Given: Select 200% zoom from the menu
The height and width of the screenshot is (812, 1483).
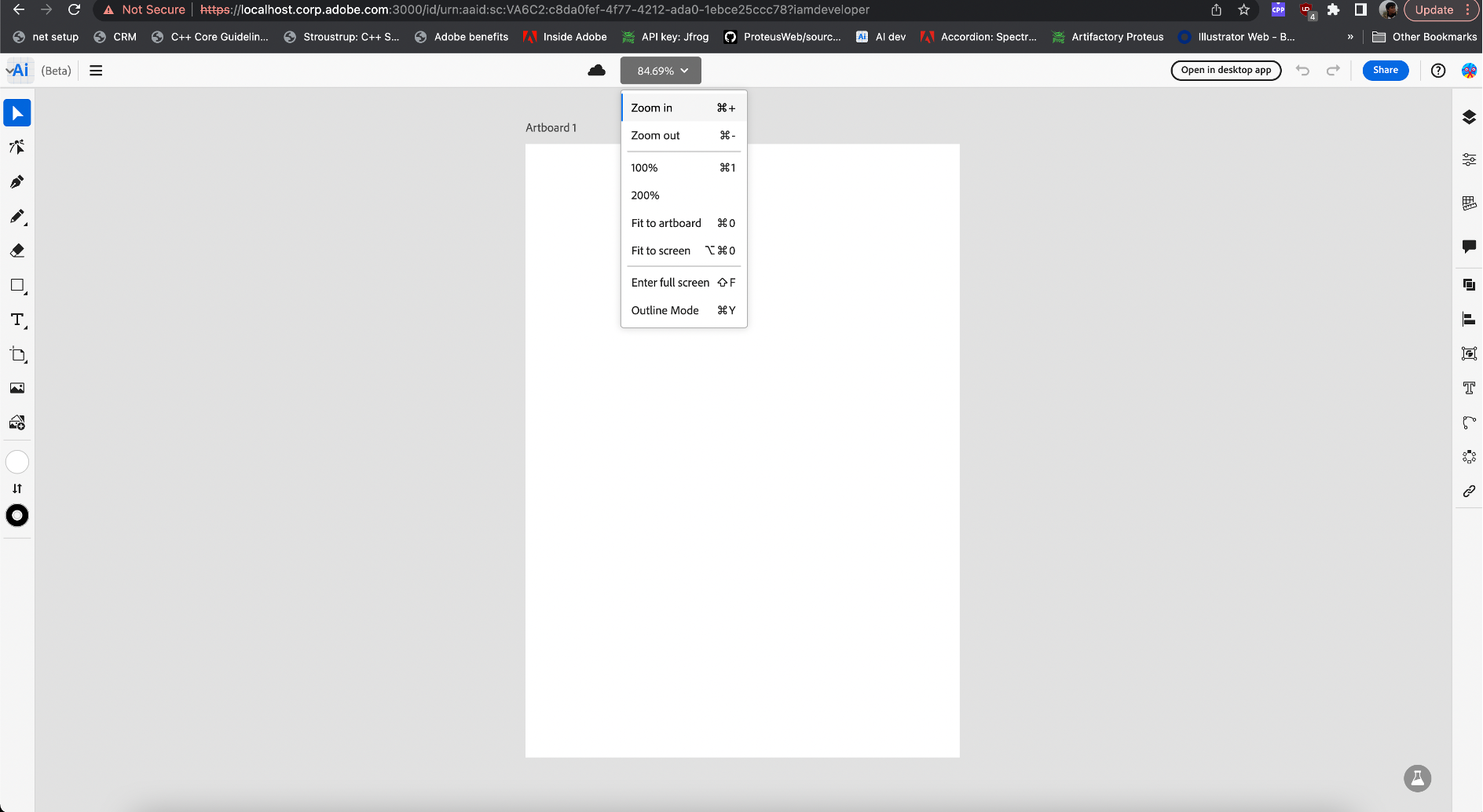Looking at the screenshot, I should click(643, 195).
